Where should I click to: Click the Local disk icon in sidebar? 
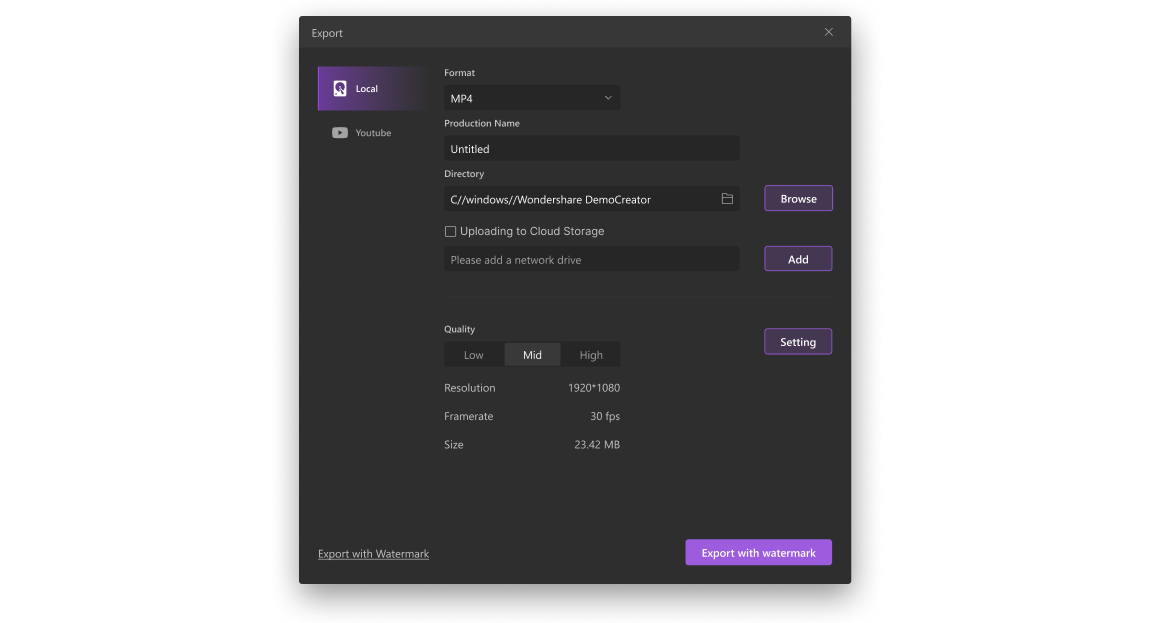[x=340, y=89]
